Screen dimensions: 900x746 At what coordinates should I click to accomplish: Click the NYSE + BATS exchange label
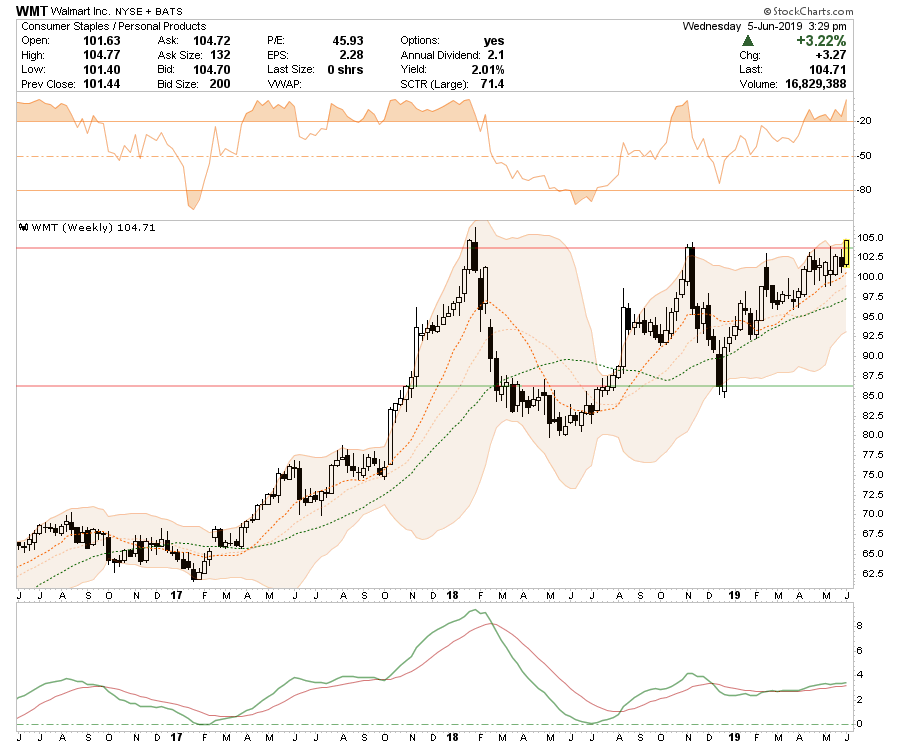pos(149,11)
